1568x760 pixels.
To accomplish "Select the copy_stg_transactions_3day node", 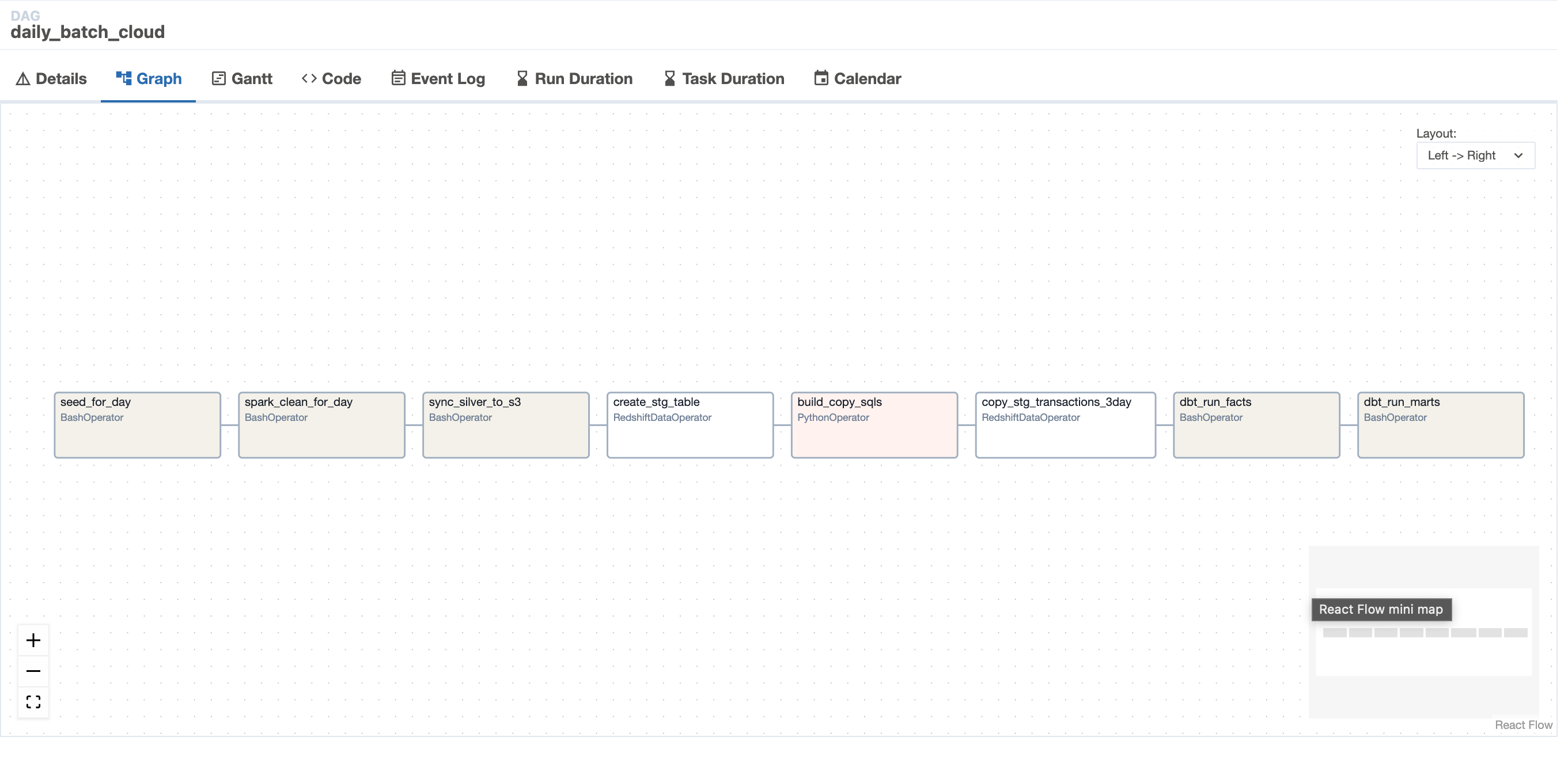I will tap(1065, 425).
